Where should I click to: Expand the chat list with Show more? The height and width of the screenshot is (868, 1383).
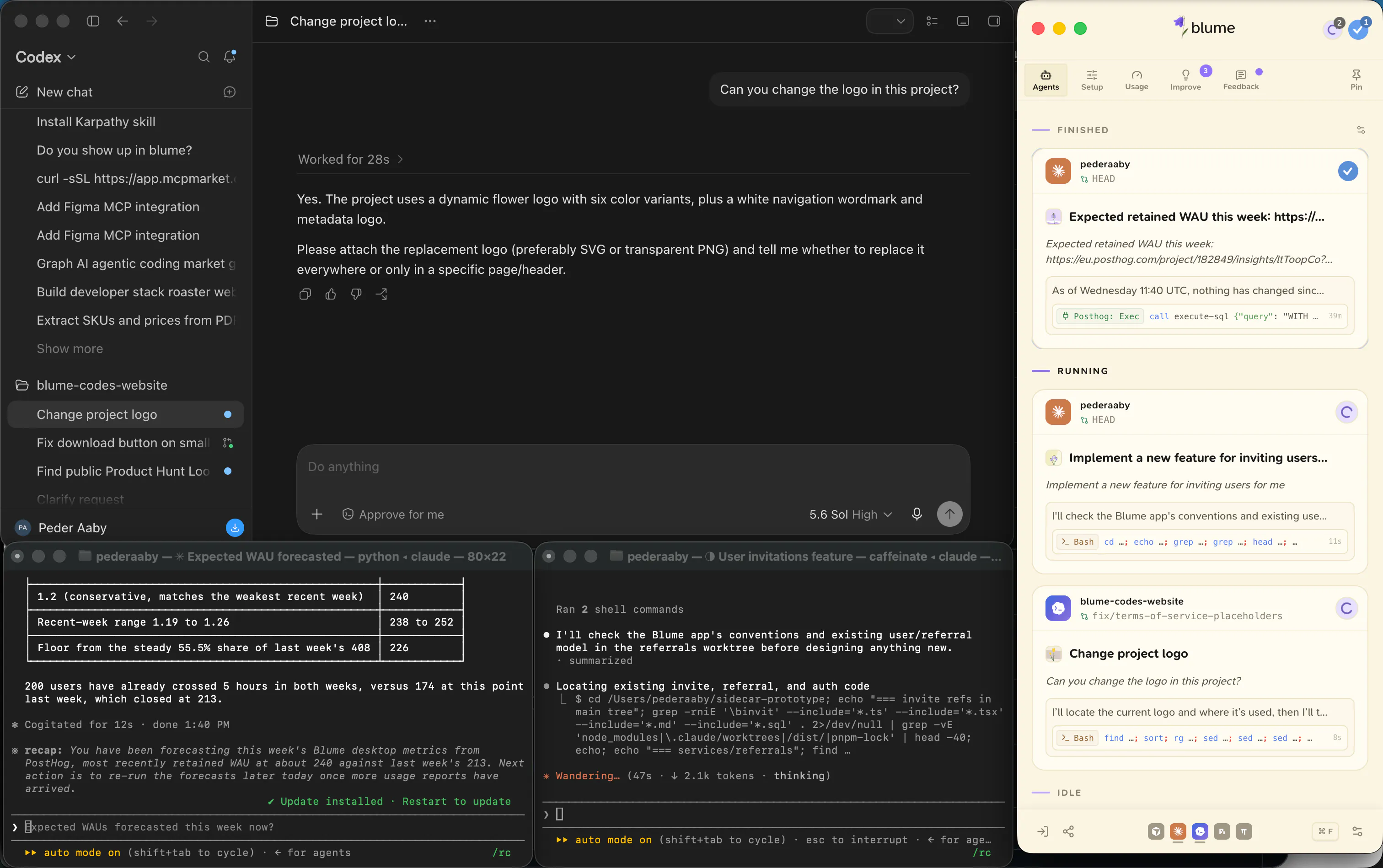(70, 348)
